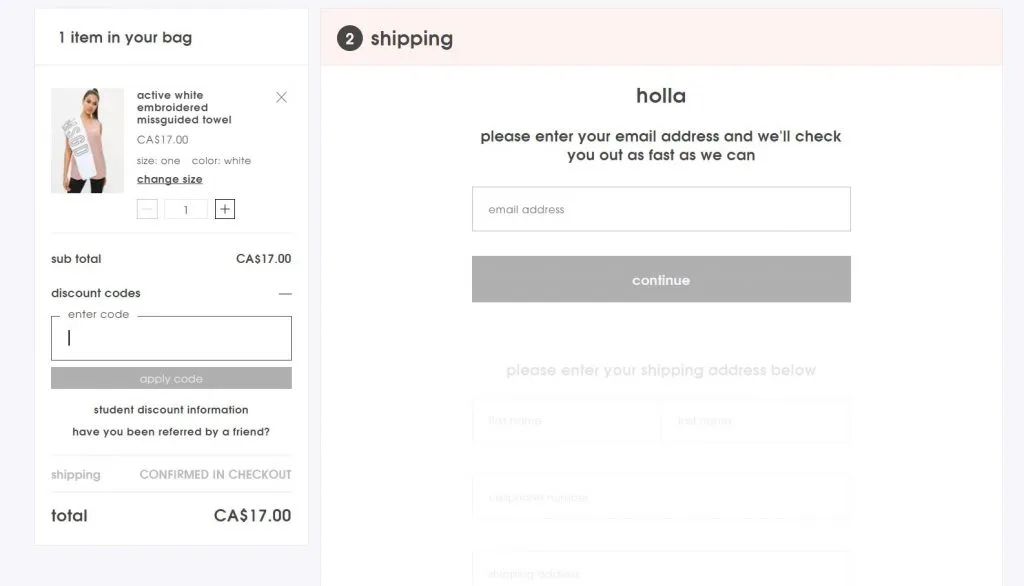Decrease quantity with minus button
1024x586 pixels.
(x=147, y=209)
